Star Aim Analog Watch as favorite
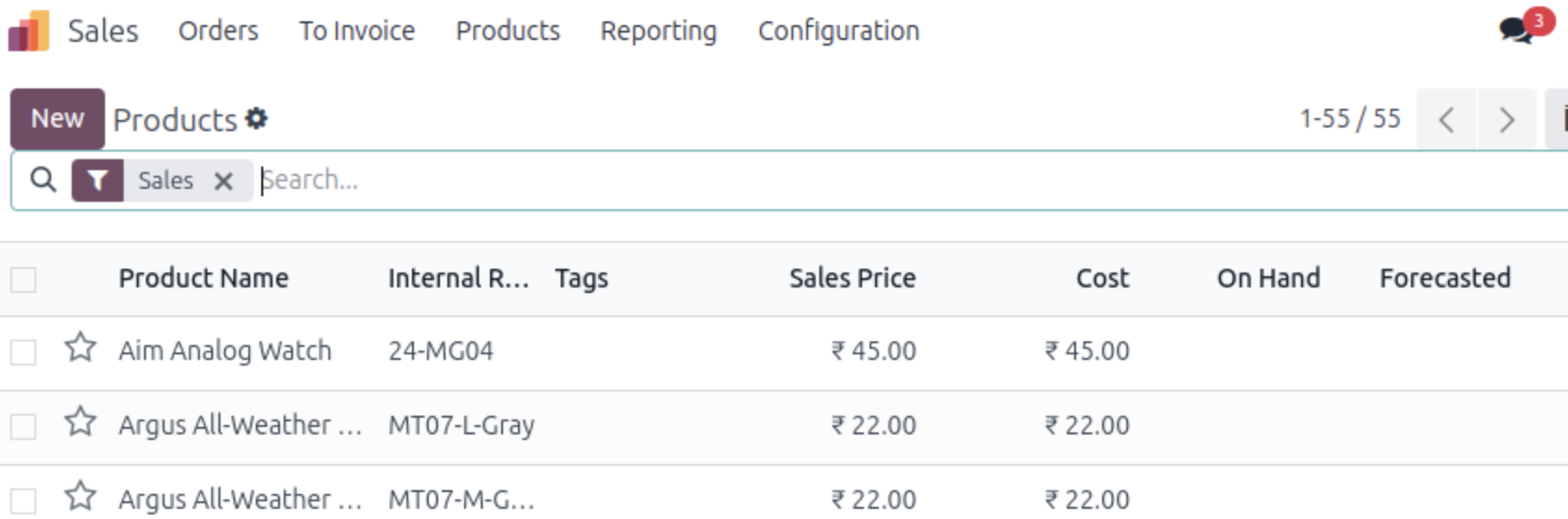 point(81,349)
